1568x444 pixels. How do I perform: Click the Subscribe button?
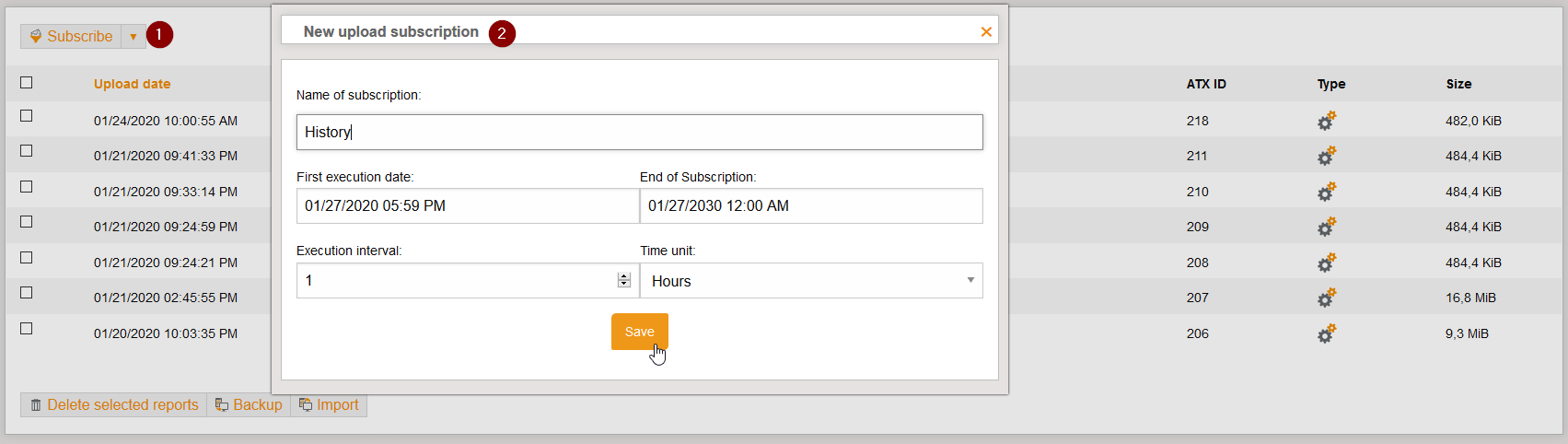pos(71,37)
